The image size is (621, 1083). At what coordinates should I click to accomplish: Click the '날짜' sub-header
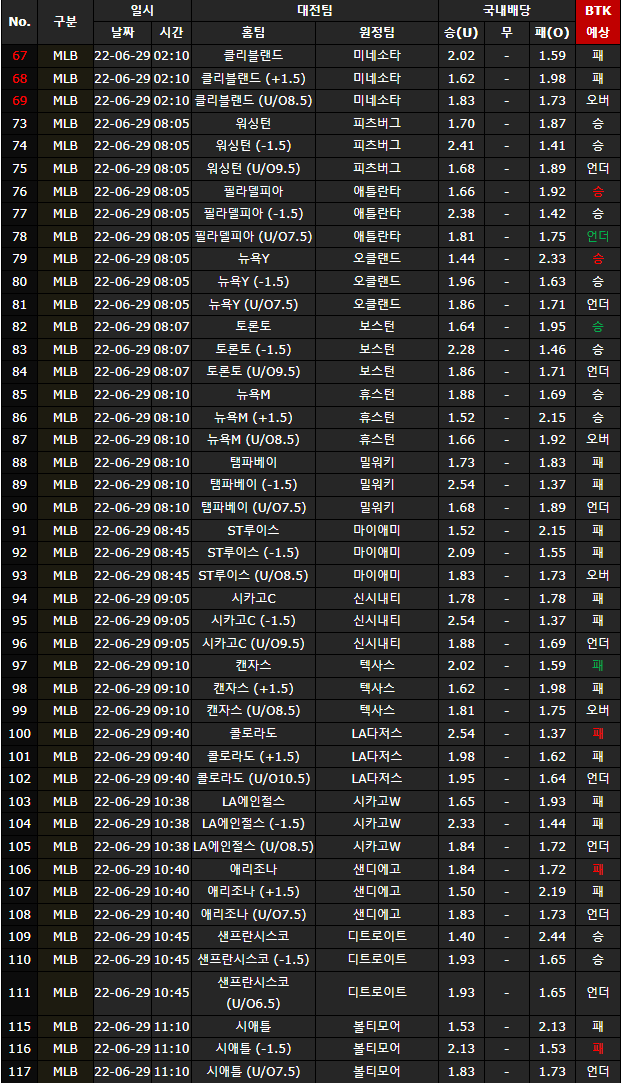[122, 32]
